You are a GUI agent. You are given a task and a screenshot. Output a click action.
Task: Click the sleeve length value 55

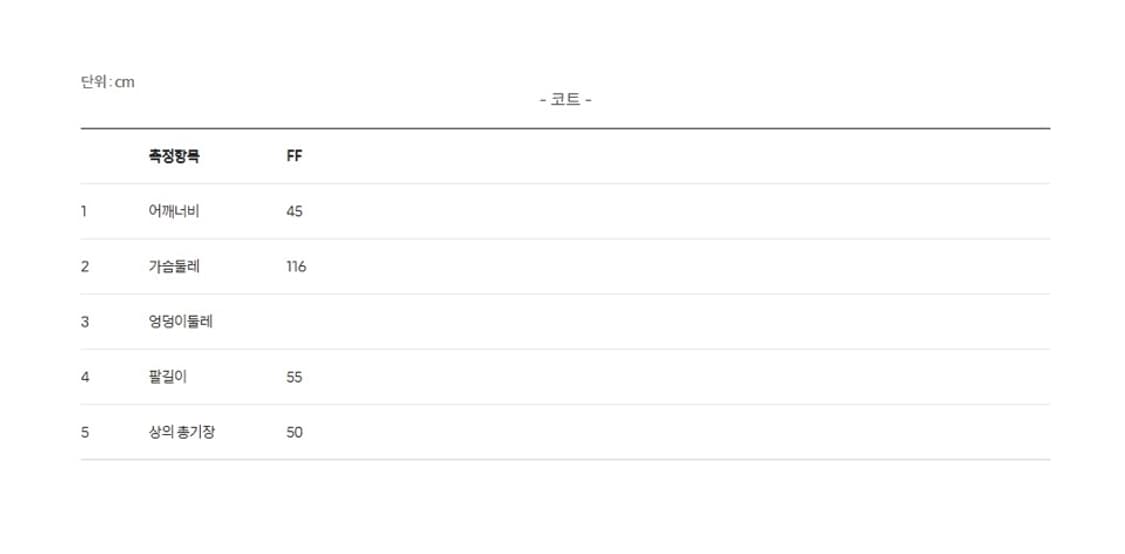point(294,377)
